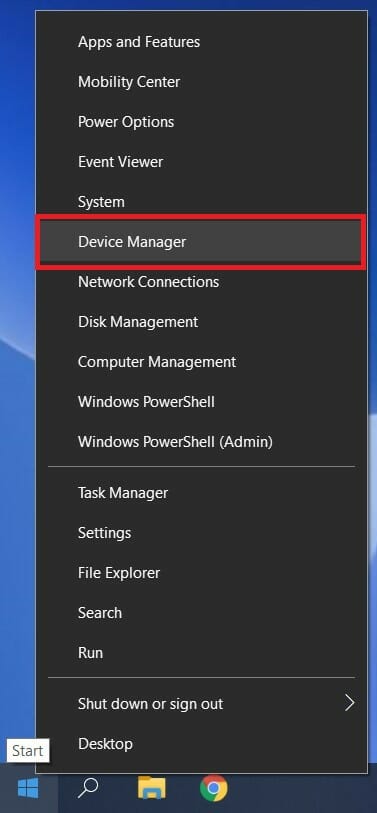Open Google Chrome from the taskbar
Viewport: 377px width, 813px height.
point(214,789)
